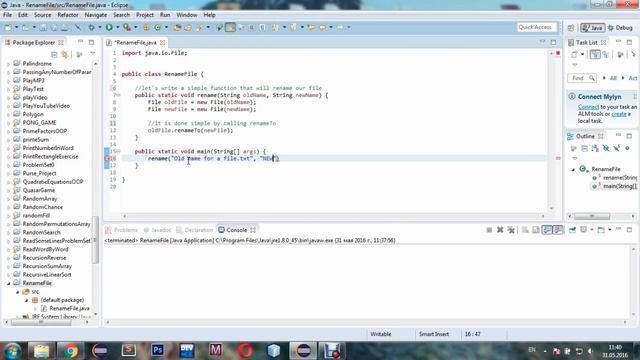Click the Open Task toolbar icon
This screenshot has height=360, width=640.
[x=188, y=27]
